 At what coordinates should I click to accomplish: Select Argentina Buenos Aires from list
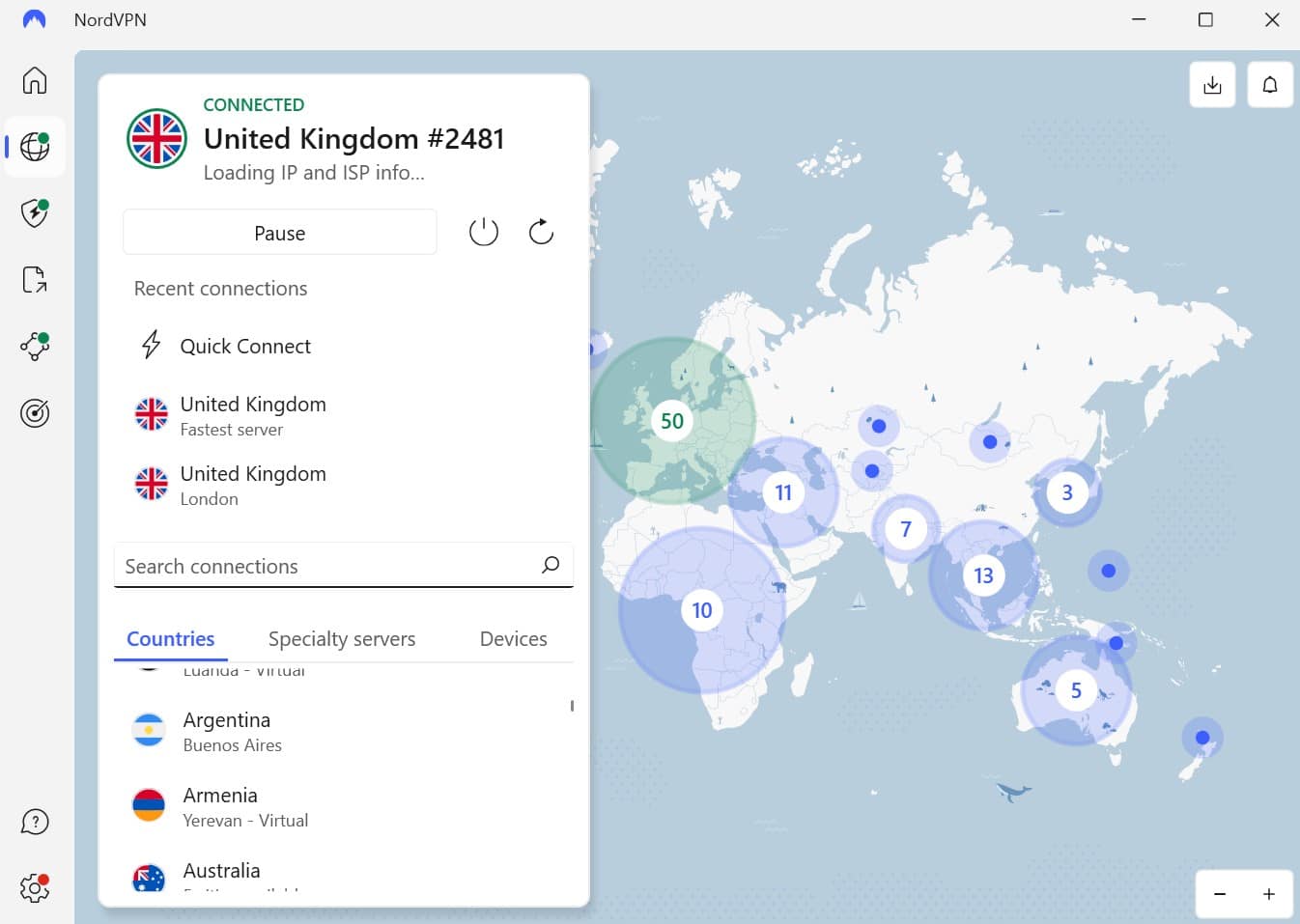(x=344, y=732)
